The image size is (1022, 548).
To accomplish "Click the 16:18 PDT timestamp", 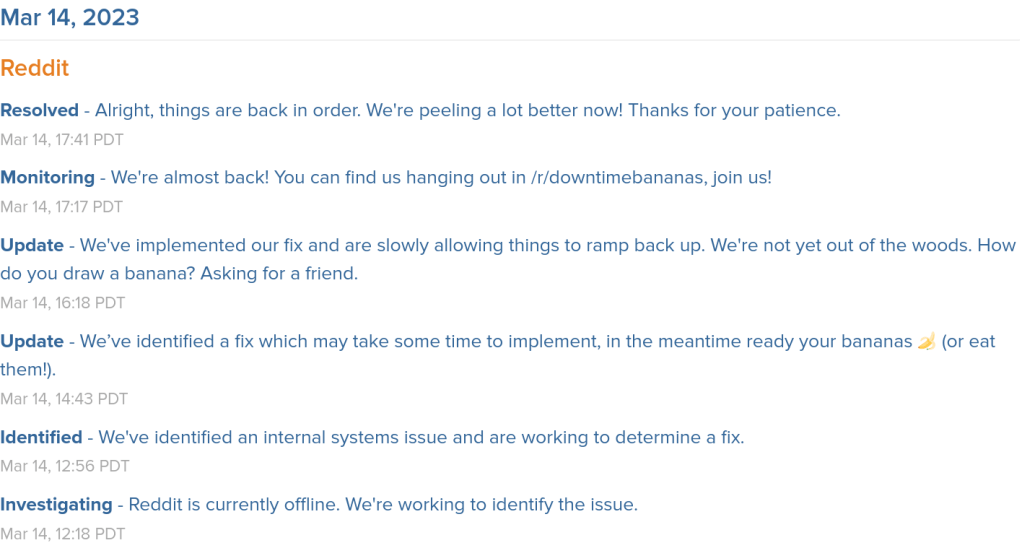I will pos(62,302).
